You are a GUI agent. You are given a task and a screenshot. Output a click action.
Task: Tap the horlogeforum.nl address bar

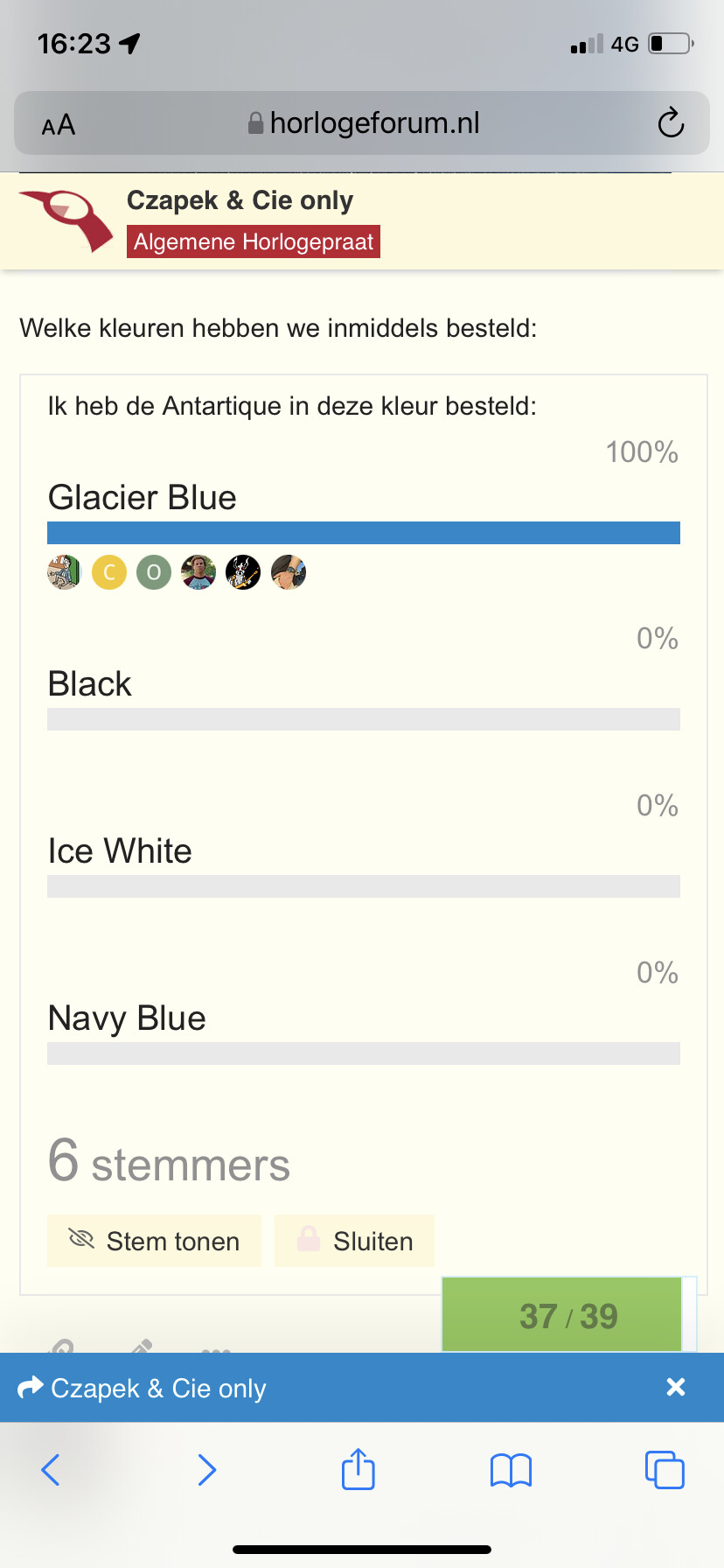362,123
